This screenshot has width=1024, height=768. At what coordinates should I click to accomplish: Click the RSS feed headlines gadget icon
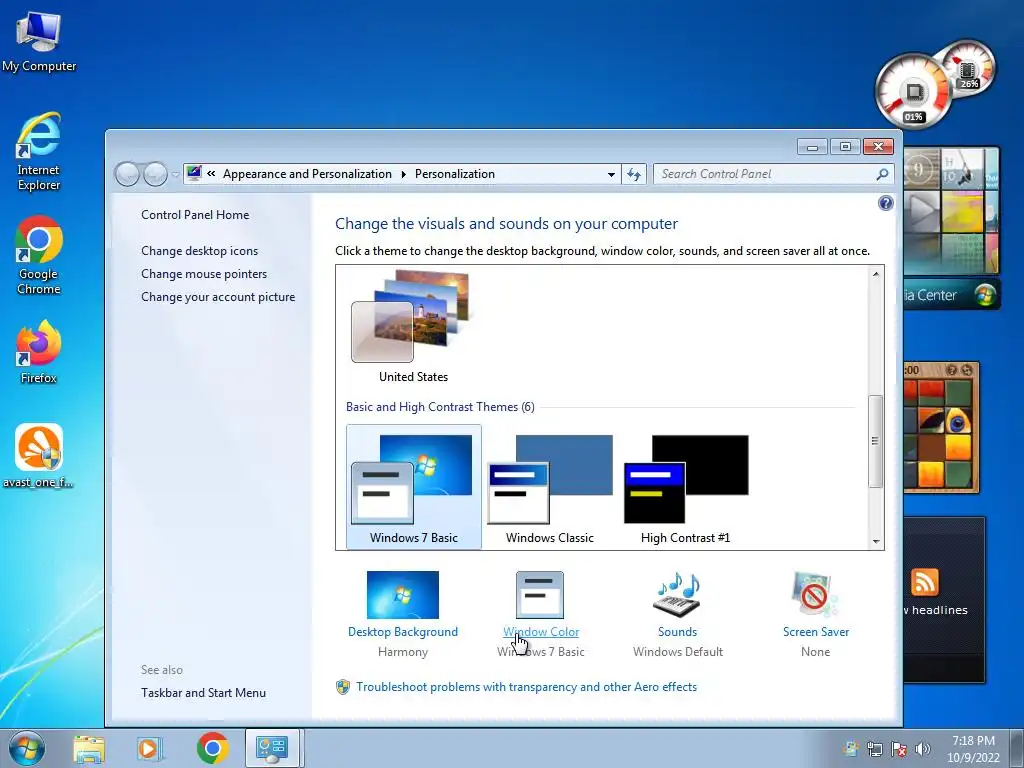coord(925,581)
